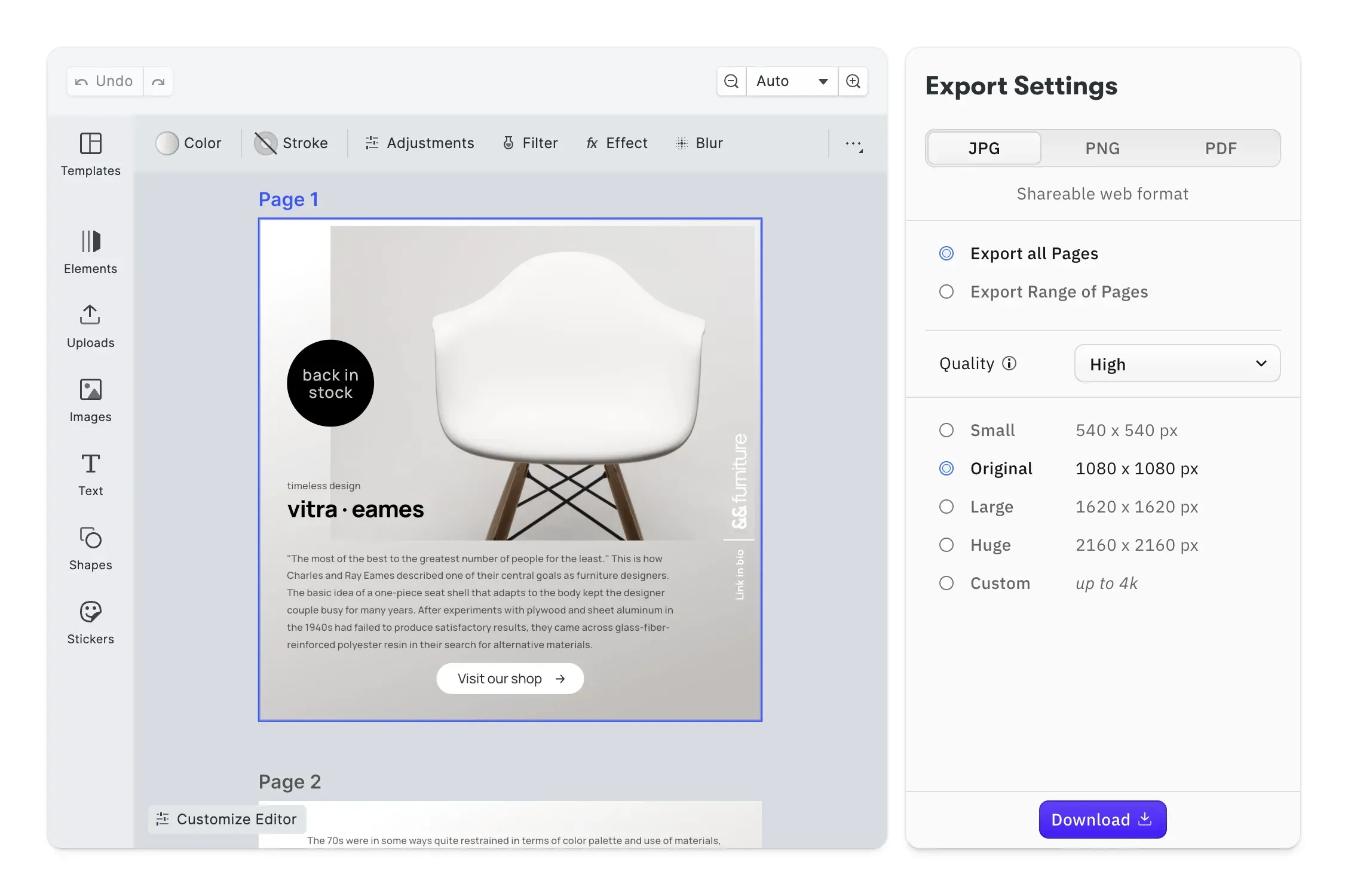Choose the Custom up to 4k size

point(1038,584)
